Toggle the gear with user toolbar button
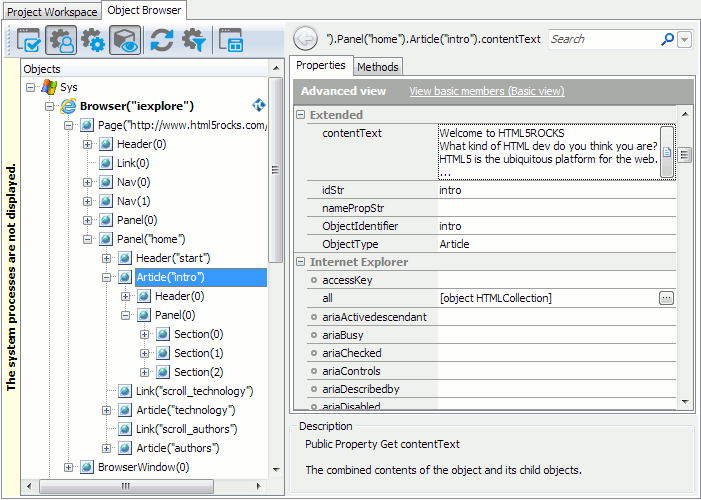Image resolution: width=701 pixels, height=500 pixels. (61, 40)
